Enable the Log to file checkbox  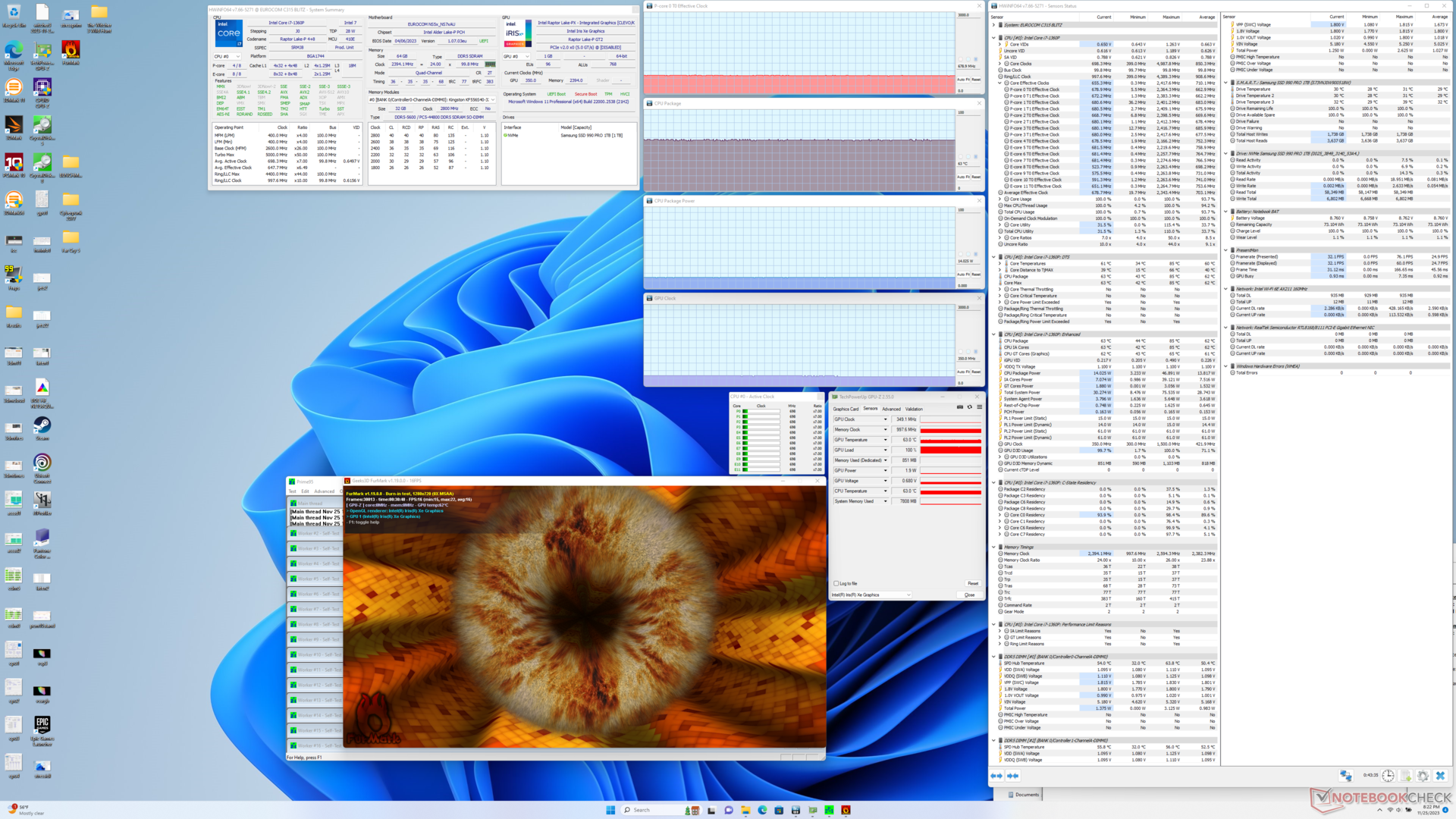(x=836, y=583)
